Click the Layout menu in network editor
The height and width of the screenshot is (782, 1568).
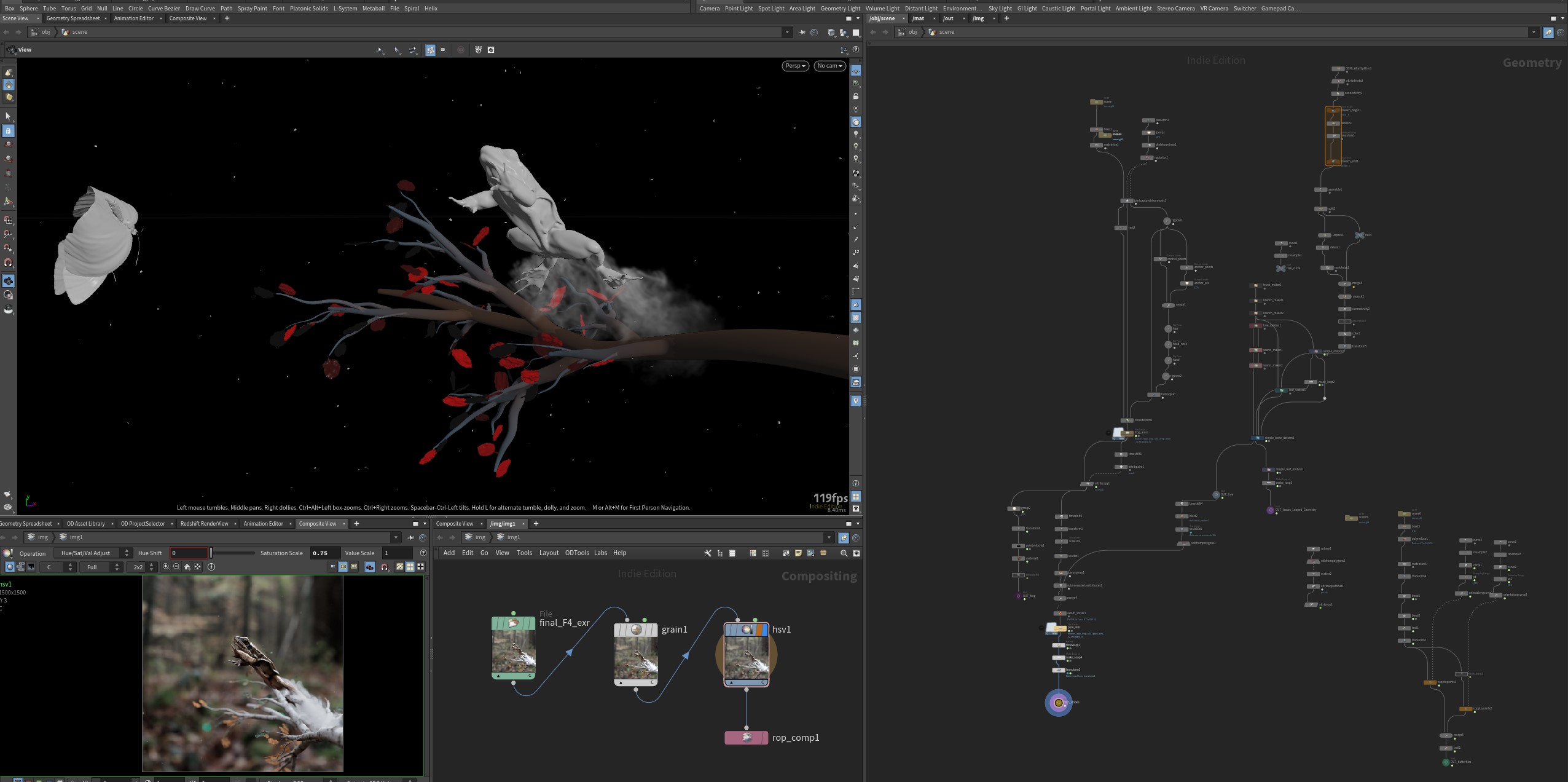click(549, 553)
